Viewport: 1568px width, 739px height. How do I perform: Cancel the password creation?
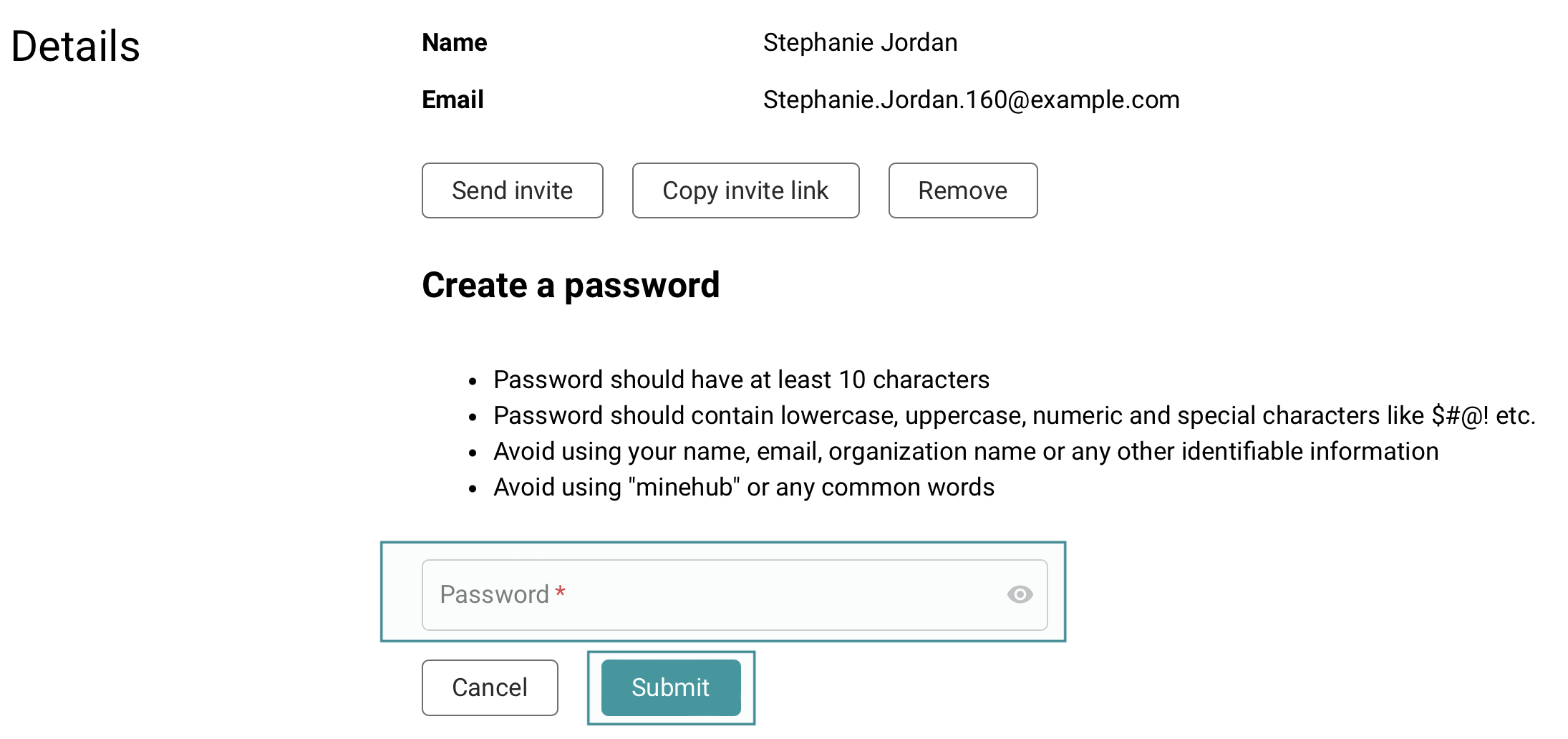pos(490,687)
